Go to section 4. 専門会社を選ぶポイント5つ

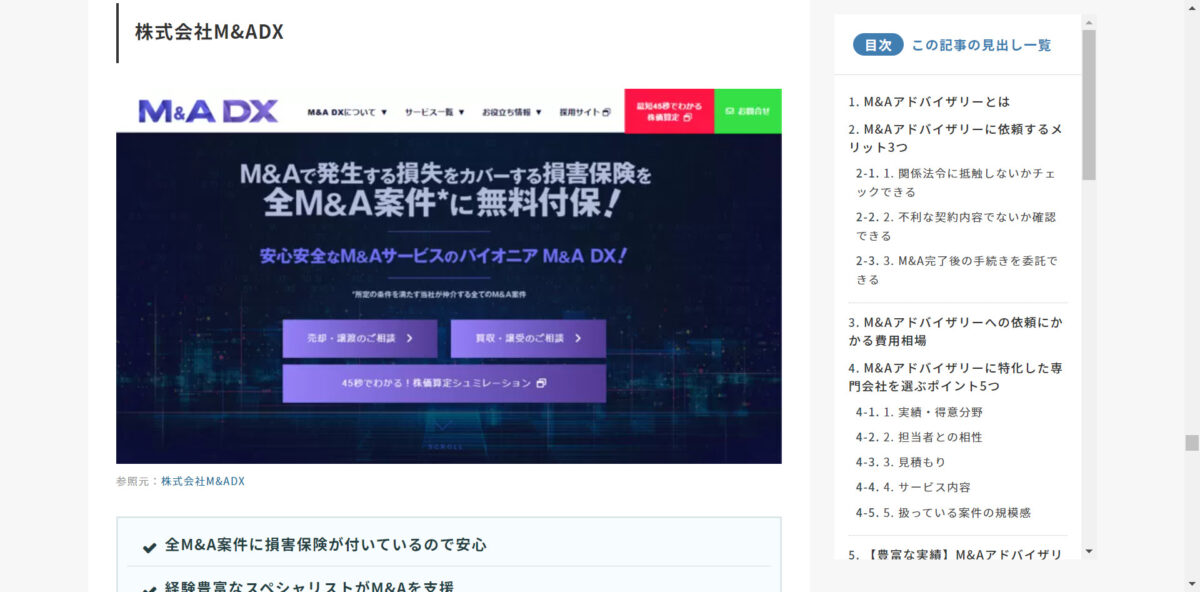point(955,377)
